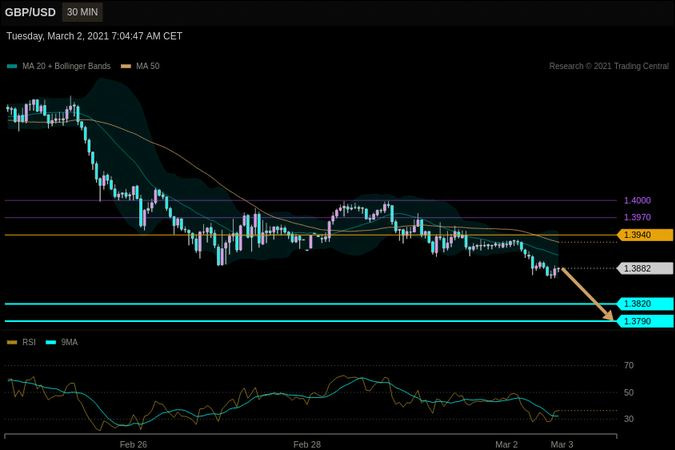Select the 1.4000 resistance price label
The height and width of the screenshot is (450, 675).
(x=637, y=200)
